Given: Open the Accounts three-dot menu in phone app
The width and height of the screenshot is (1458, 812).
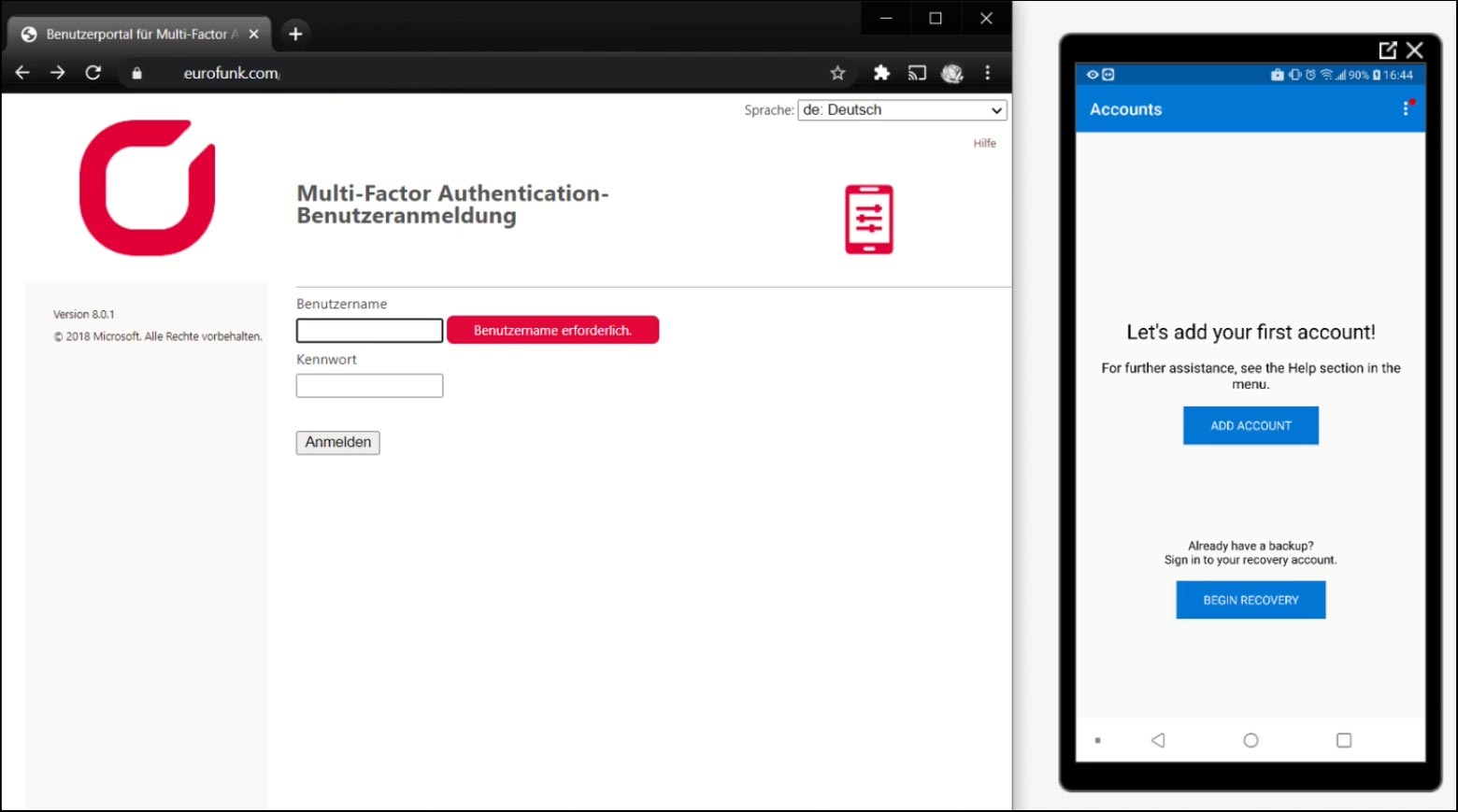Looking at the screenshot, I should tap(1406, 109).
